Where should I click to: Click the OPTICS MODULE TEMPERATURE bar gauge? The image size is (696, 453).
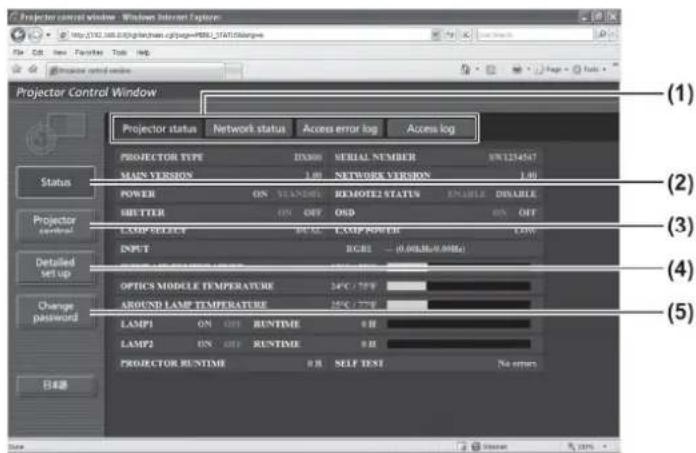click(x=459, y=286)
